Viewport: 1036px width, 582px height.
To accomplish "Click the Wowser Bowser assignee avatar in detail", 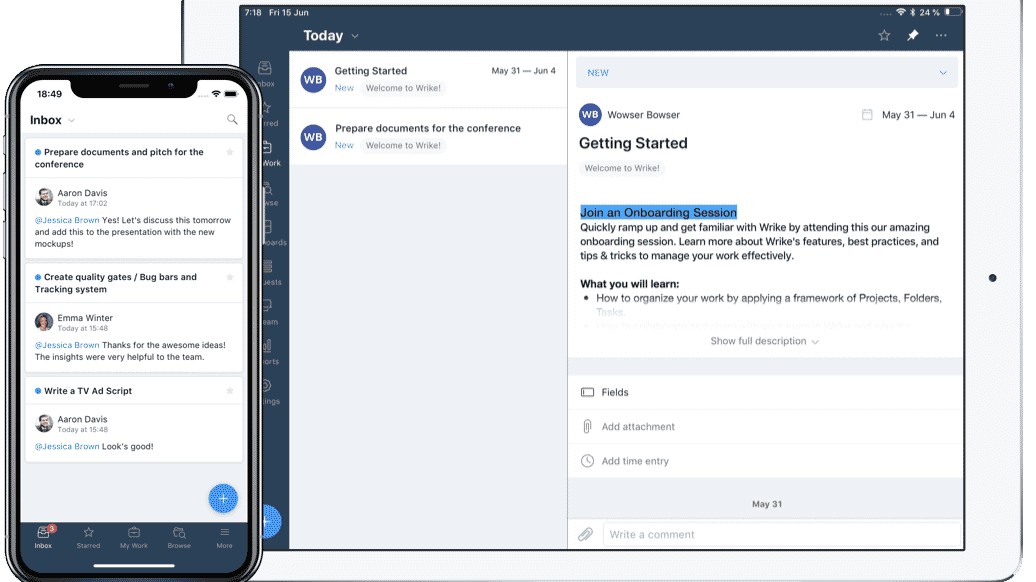I will (x=590, y=114).
